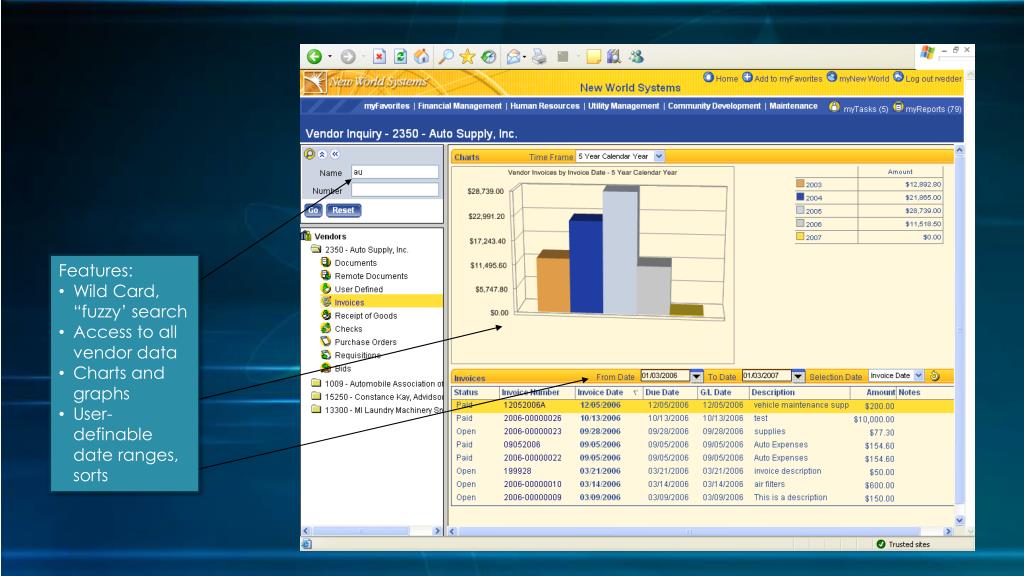Click the Documents tree node icon
1024x576 pixels.
point(325,262)
